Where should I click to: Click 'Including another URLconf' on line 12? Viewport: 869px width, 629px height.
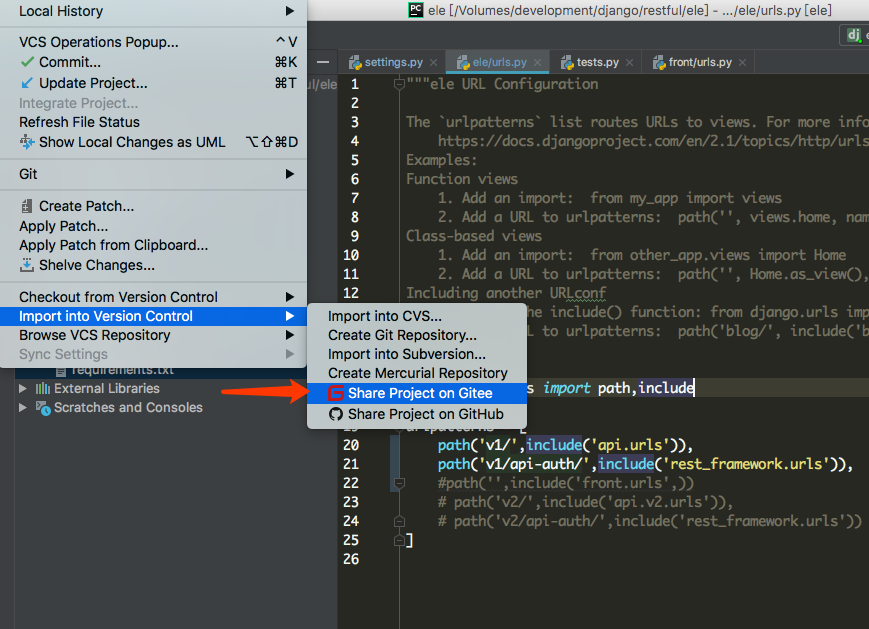pyautogui.click(x=506, y=293)
